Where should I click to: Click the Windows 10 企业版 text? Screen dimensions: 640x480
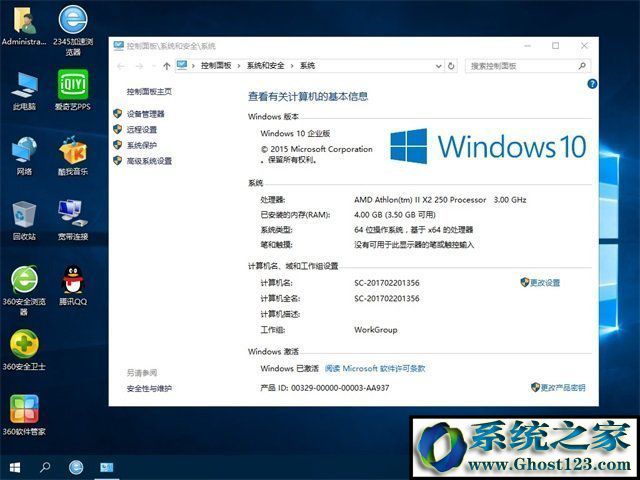click(x=295, y=133)
